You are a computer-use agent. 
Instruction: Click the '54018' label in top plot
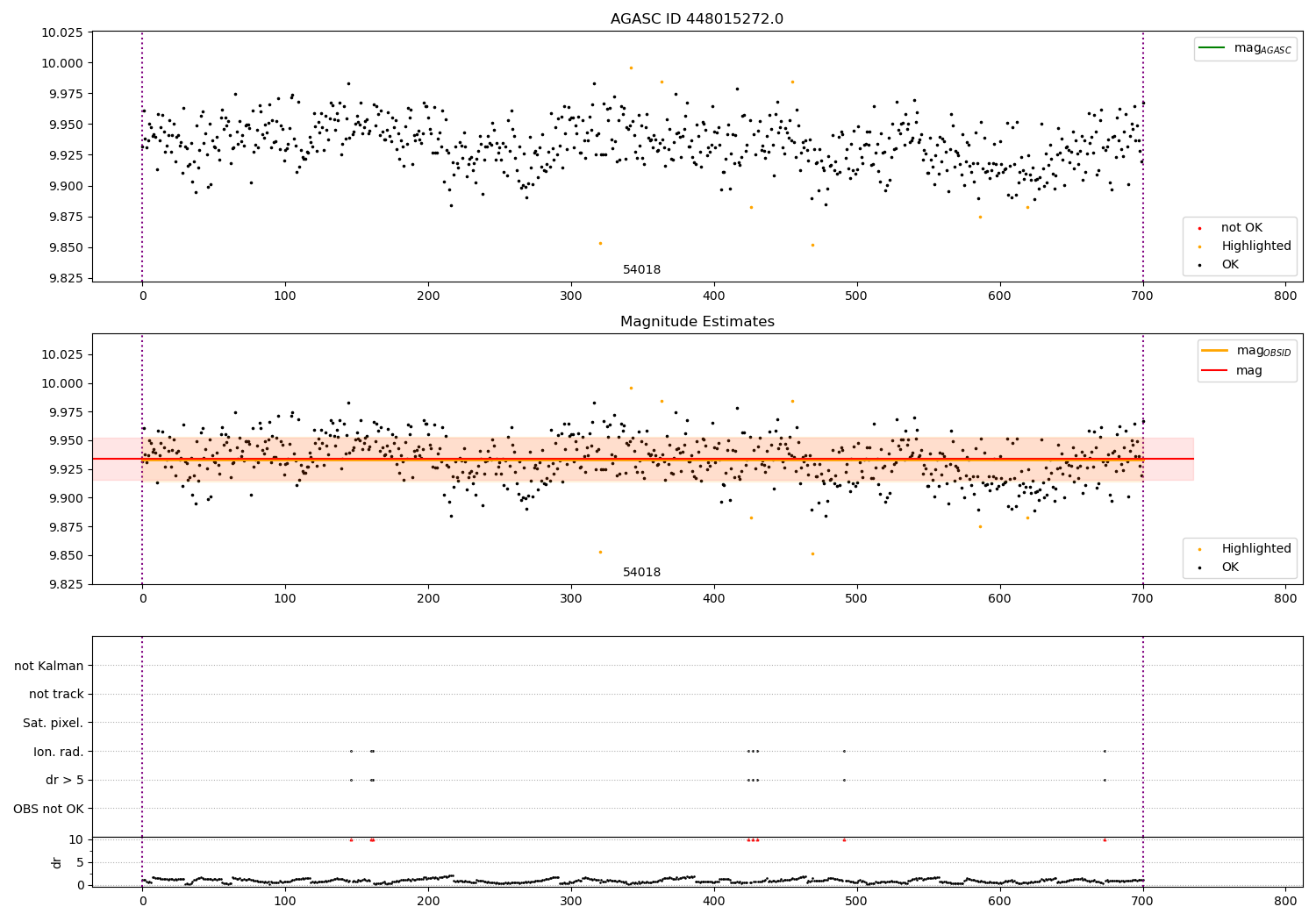(x=641, y=270)
